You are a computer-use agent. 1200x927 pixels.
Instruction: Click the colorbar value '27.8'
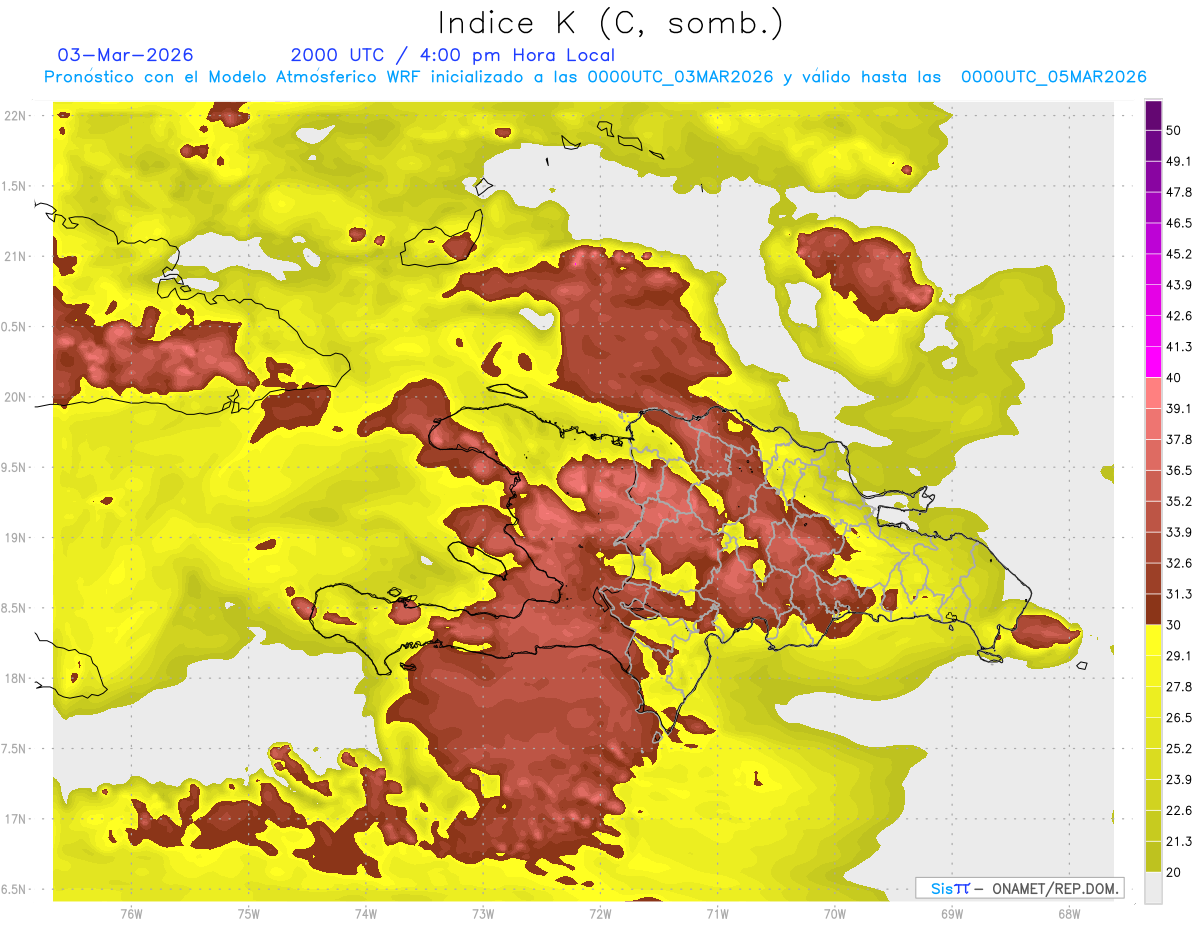[1179, 688]
